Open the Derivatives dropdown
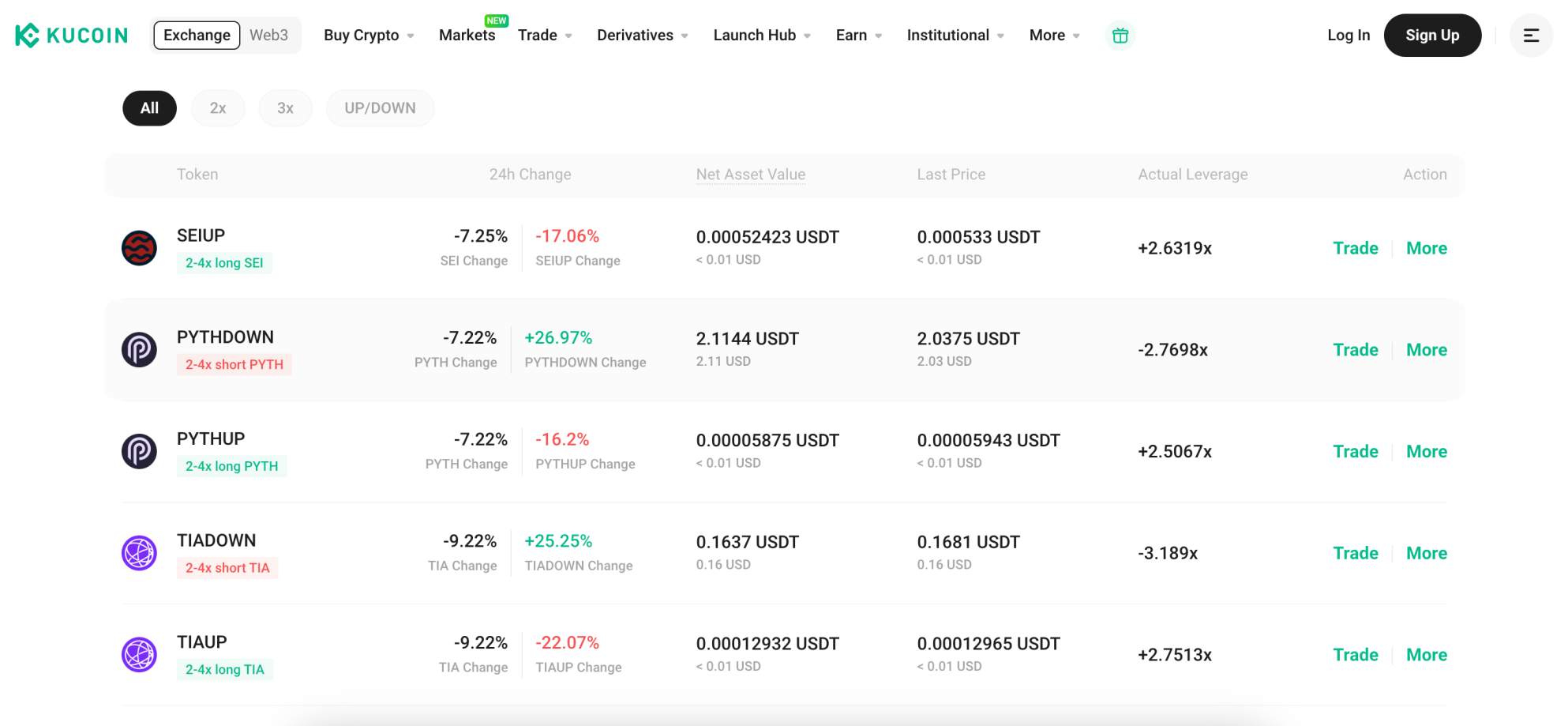1568x726 pixels. click(636, 35)
